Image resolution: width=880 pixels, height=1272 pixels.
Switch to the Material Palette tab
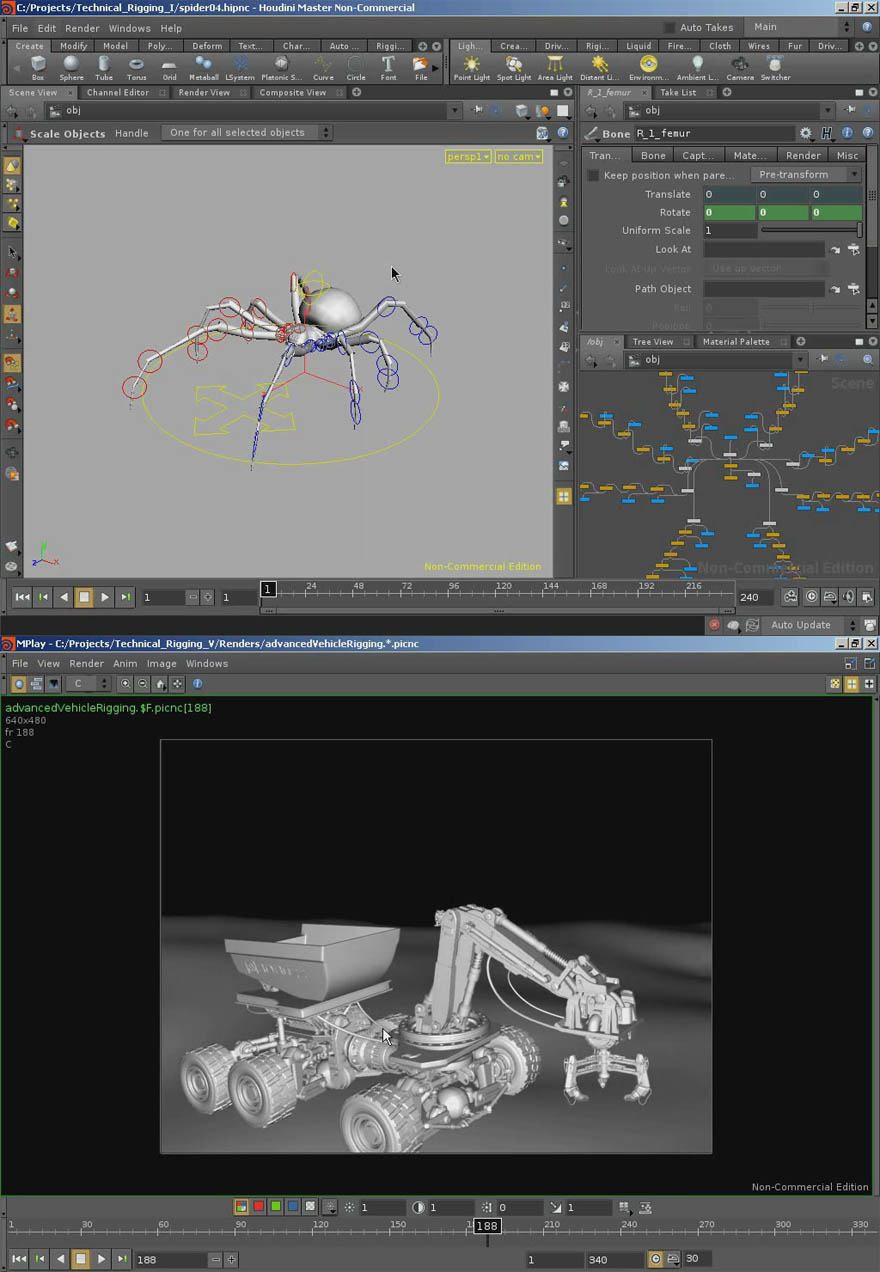[x=736, y=342]
